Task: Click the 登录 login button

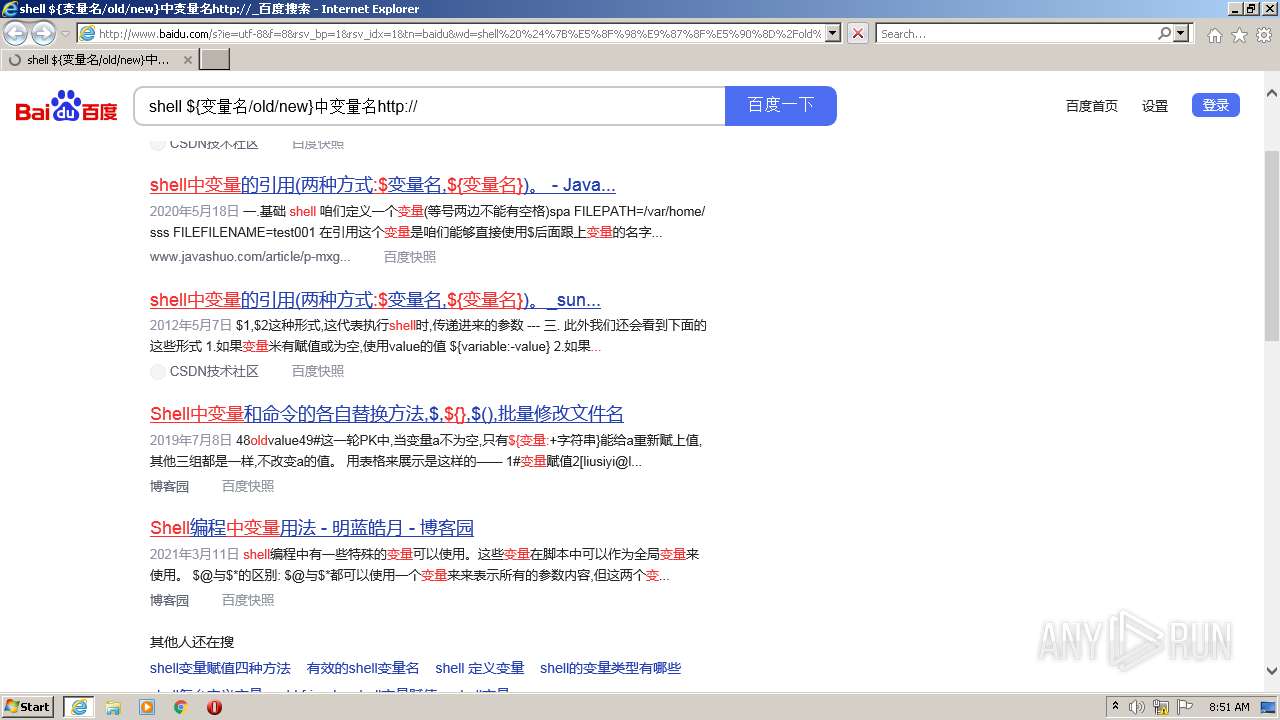Action: pos(1216,105)
